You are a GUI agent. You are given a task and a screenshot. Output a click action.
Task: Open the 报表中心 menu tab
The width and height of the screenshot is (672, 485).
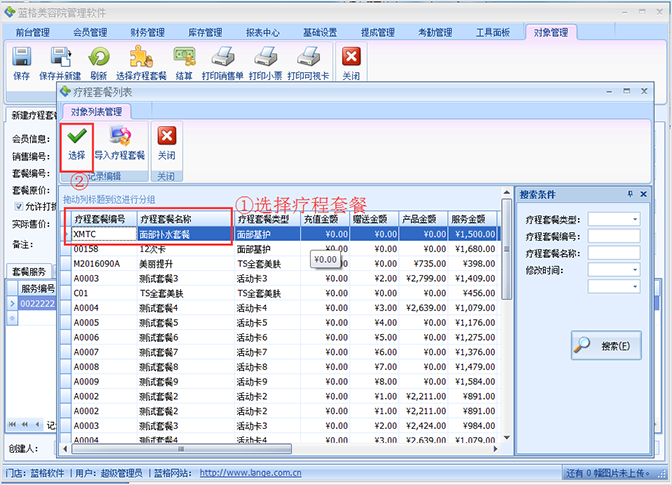(x=262, y=32)
